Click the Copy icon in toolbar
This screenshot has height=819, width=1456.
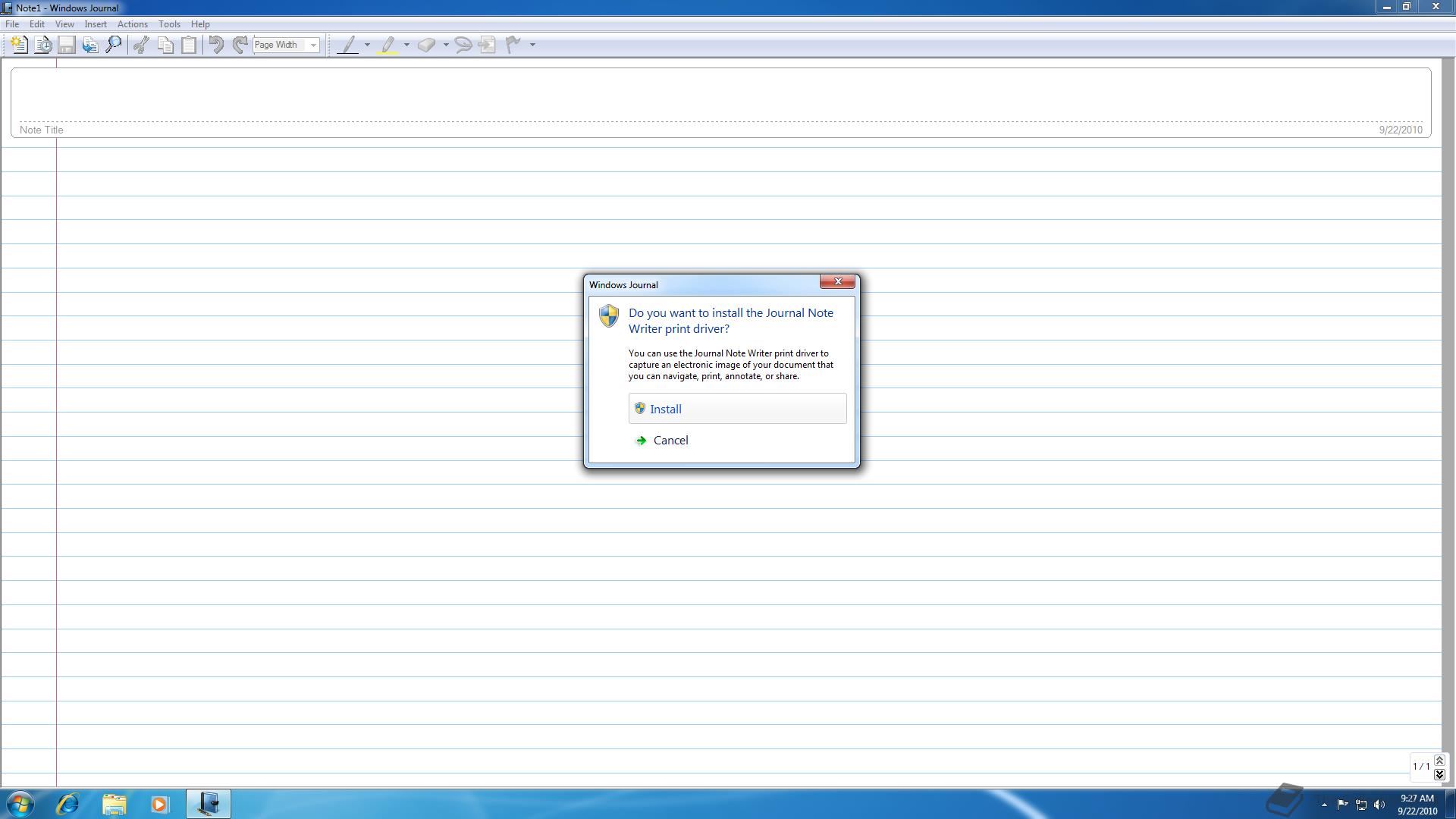pyautogui.click(x=165, y=45)
